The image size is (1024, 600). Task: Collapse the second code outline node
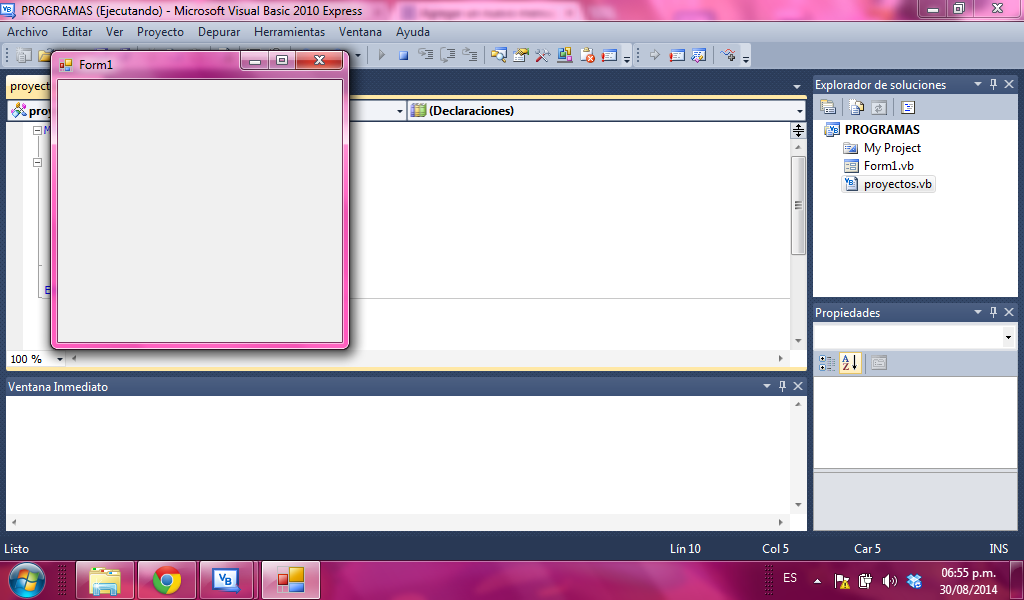(37, 163)
